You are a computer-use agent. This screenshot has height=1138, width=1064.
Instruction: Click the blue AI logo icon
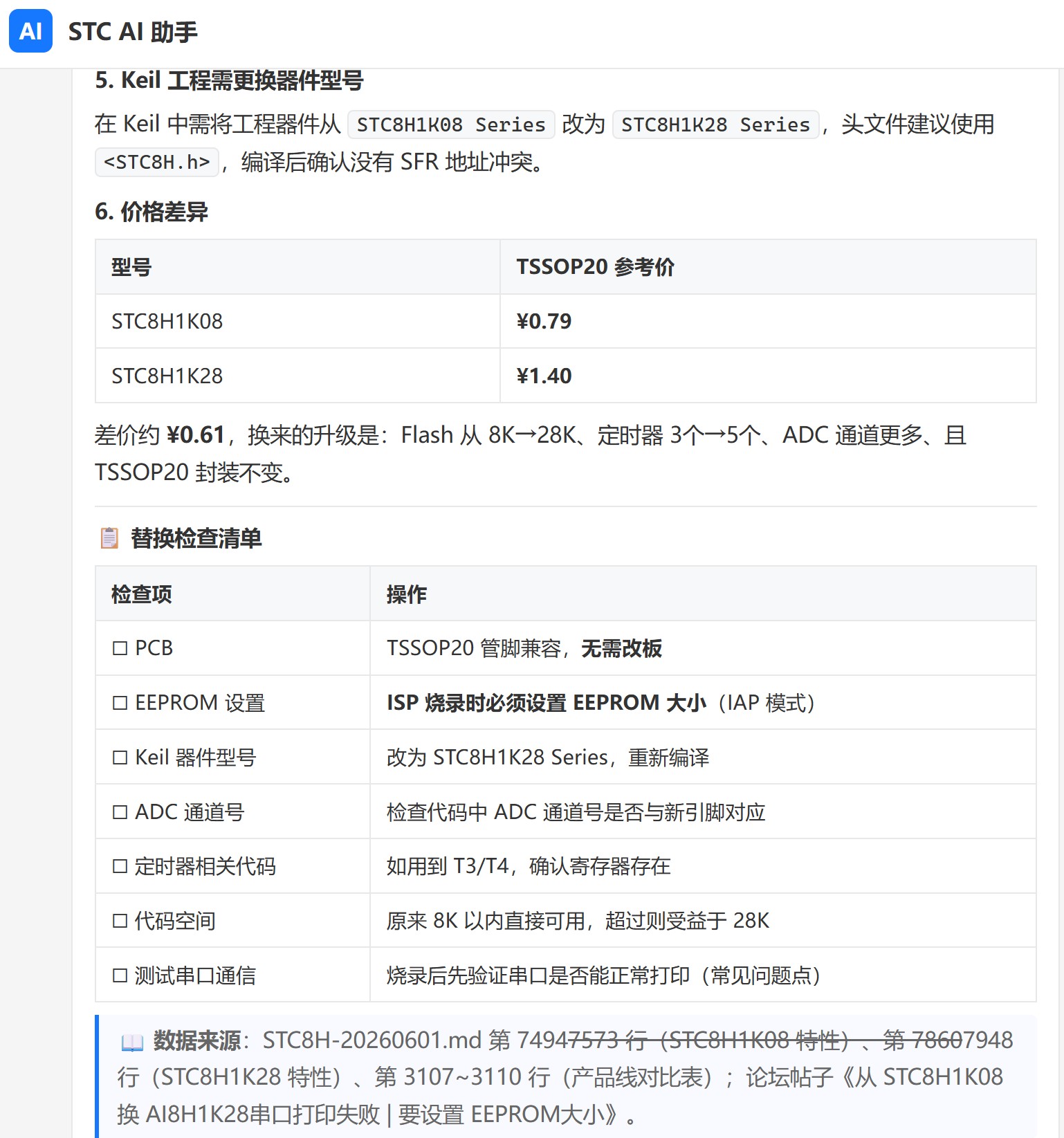(30, 31)
